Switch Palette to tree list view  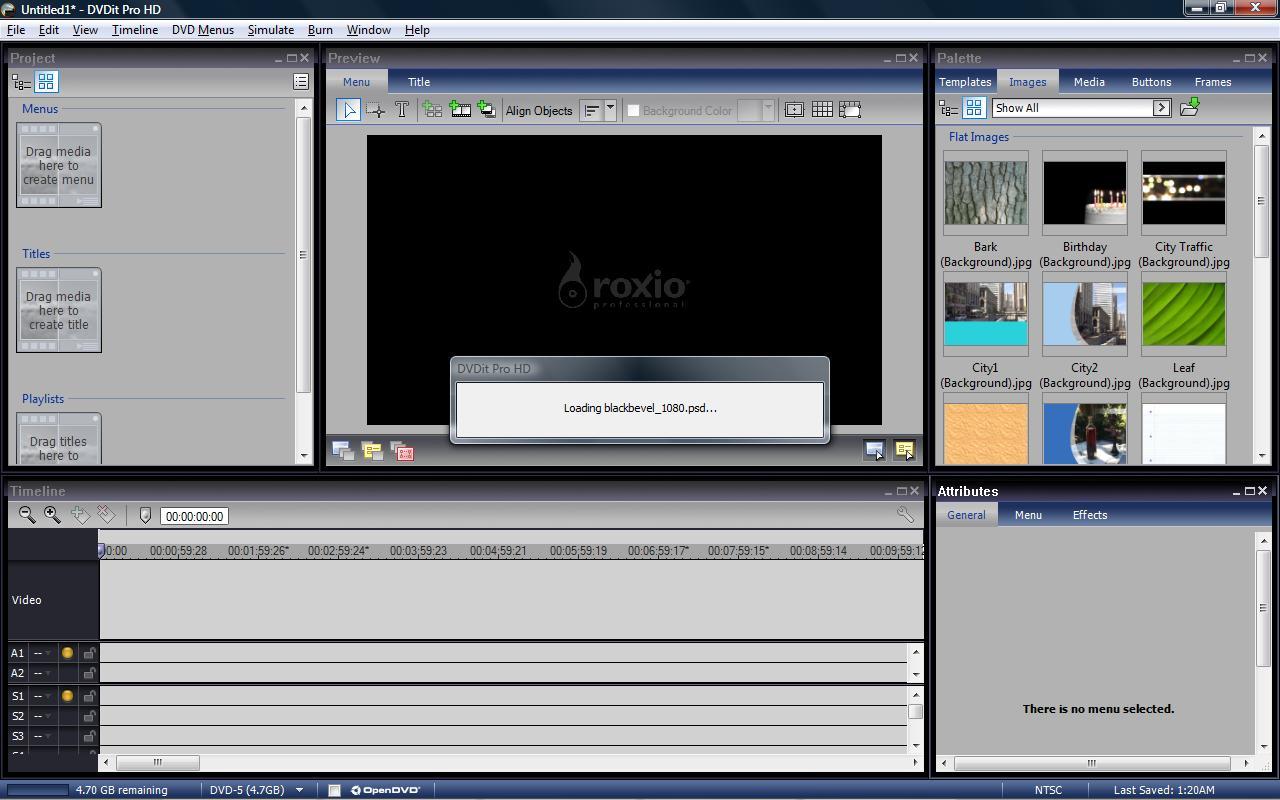(x=949, y=108)
